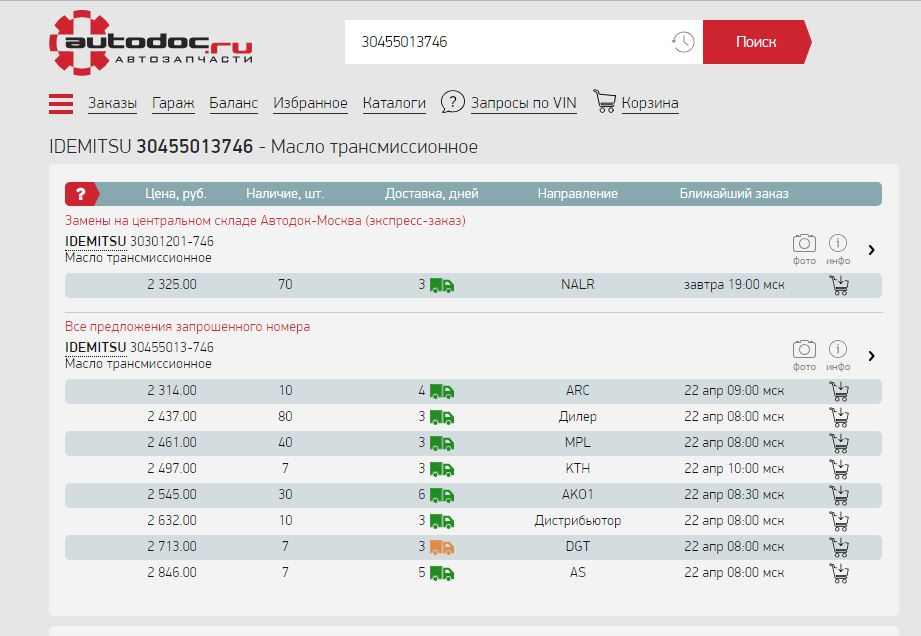Click the part number search field

(510, 42)
